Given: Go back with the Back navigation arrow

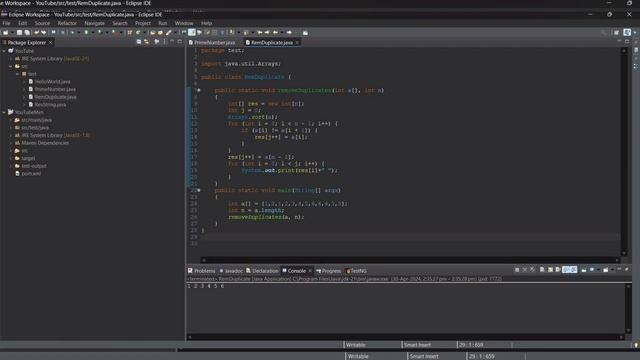Looking at the screenshot, I should 276,32.
